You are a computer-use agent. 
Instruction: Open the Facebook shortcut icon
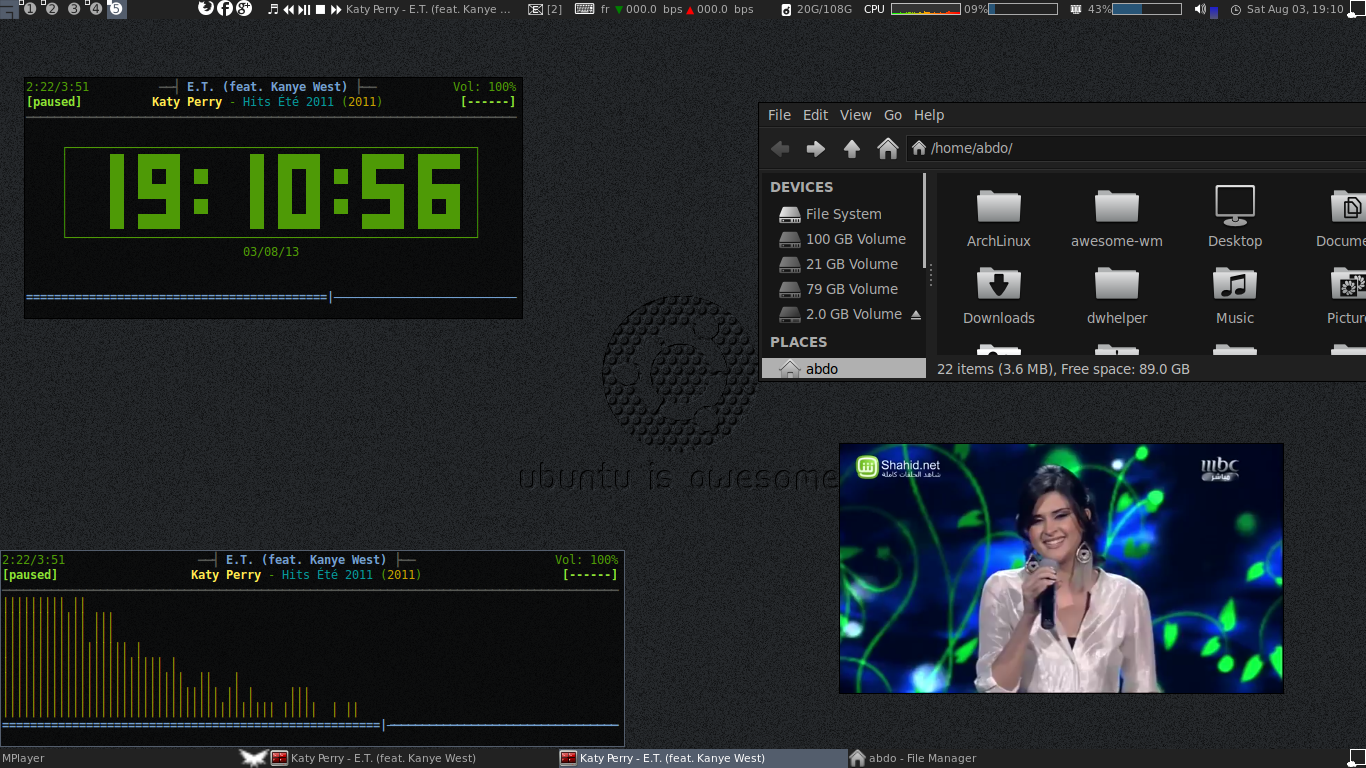click(225, 8)
